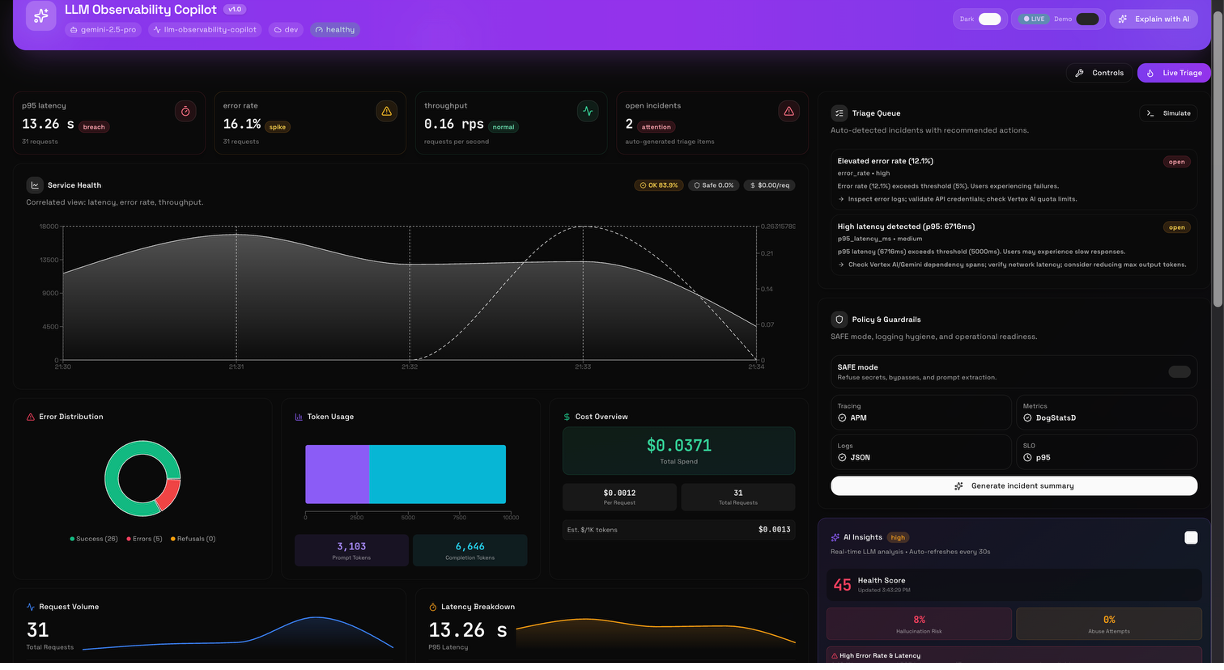Switch to the Controls tab
Image resolution: width=1224 pixels, height=670 pixels.
(x=1098, y=72)
